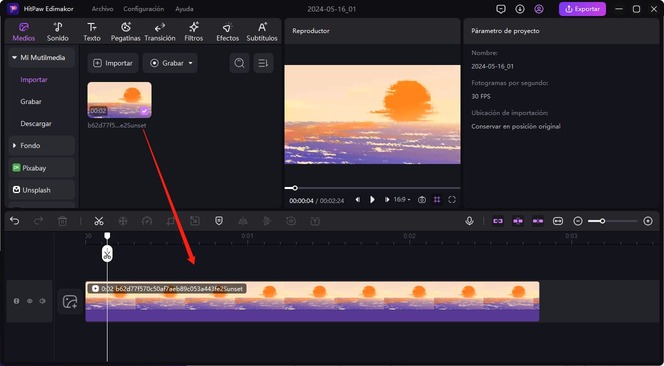This screenshot has width=664, height=366.
Task: Take a snapshot with the camera icon
Action: point(422,200)
